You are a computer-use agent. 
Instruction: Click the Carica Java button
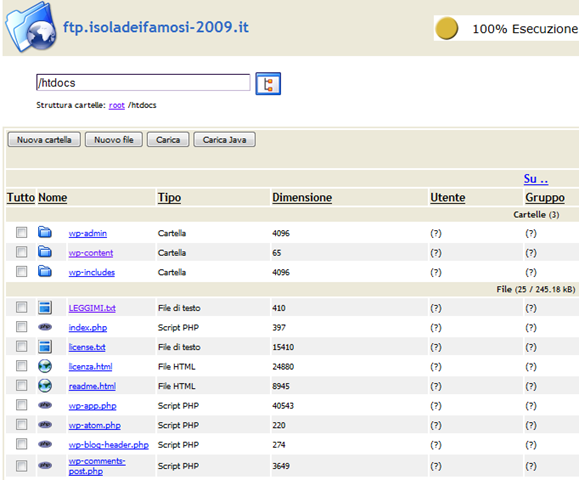coord(225,140)
